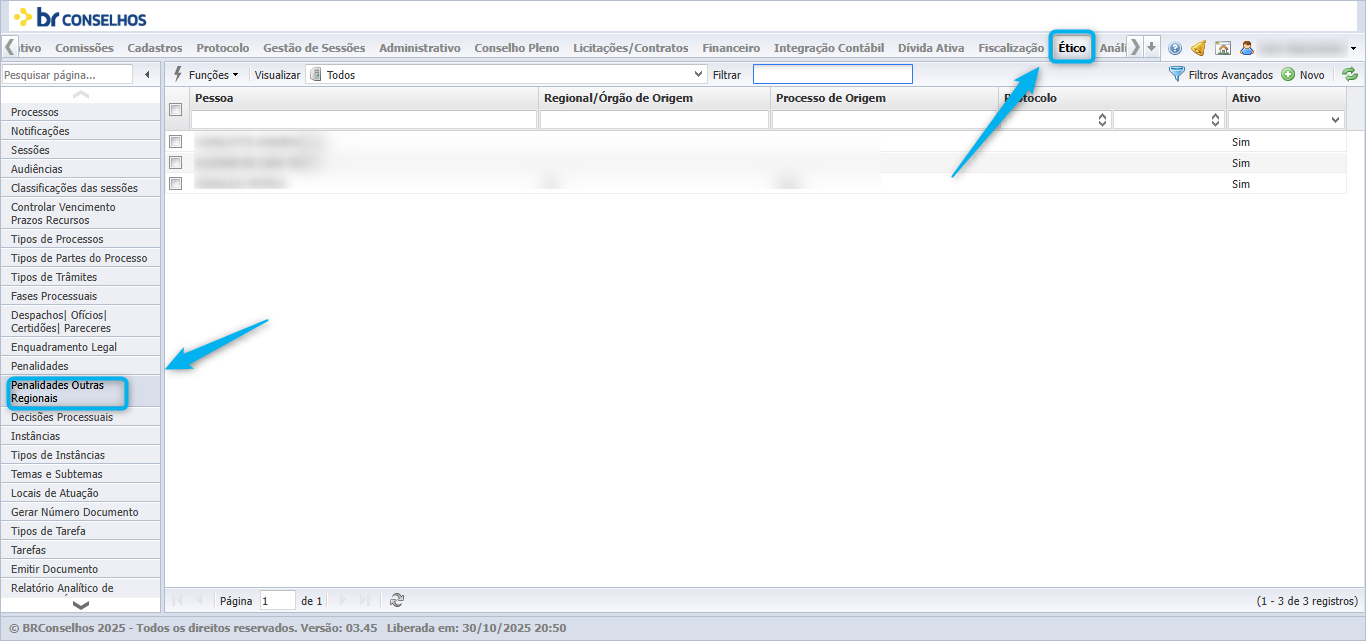Click the Pessoa column filter field
The width and height of the screenshot is (1366, 641).
coord(364,120)
